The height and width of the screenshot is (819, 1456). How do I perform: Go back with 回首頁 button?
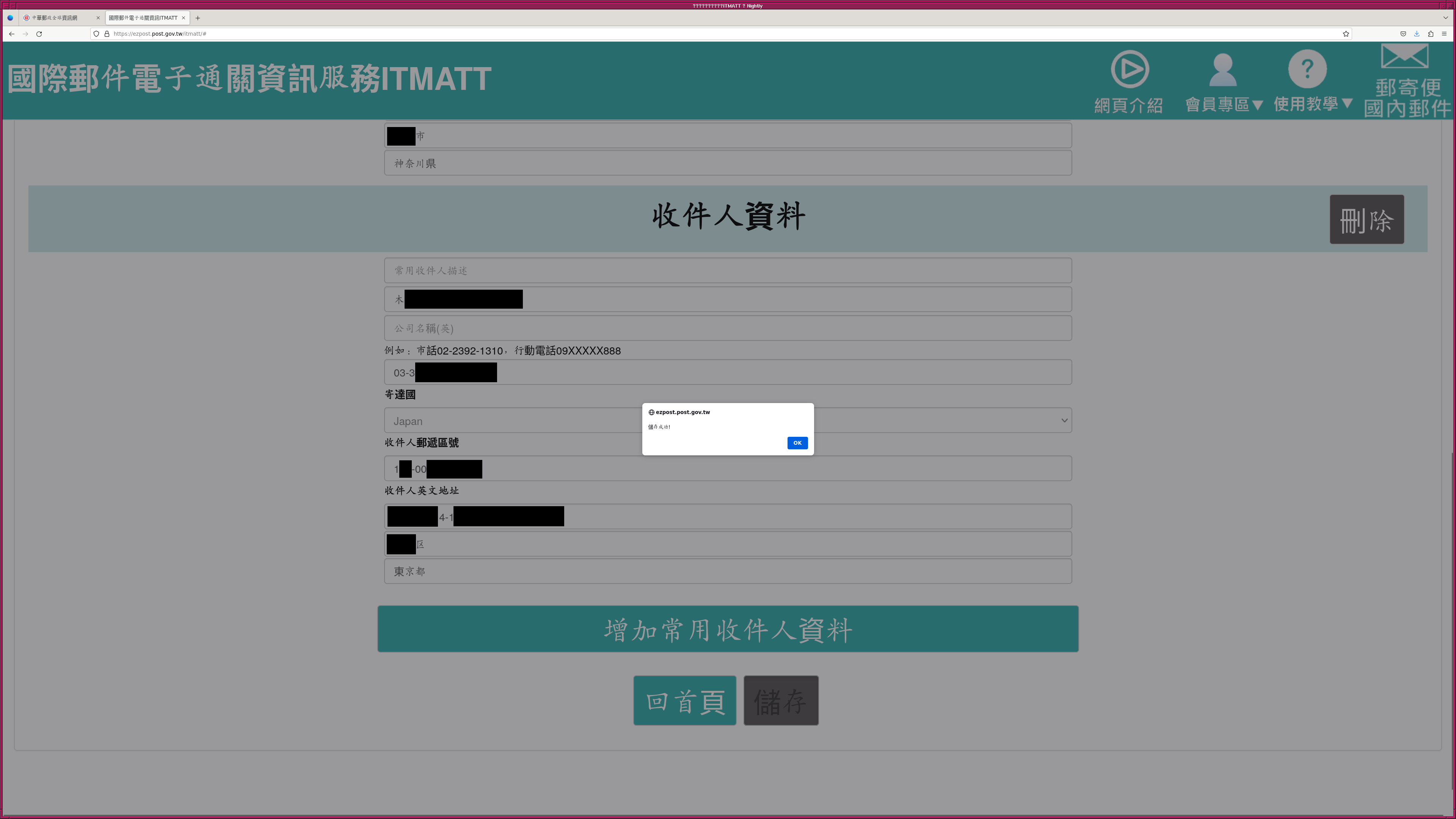tap(684, 701)
